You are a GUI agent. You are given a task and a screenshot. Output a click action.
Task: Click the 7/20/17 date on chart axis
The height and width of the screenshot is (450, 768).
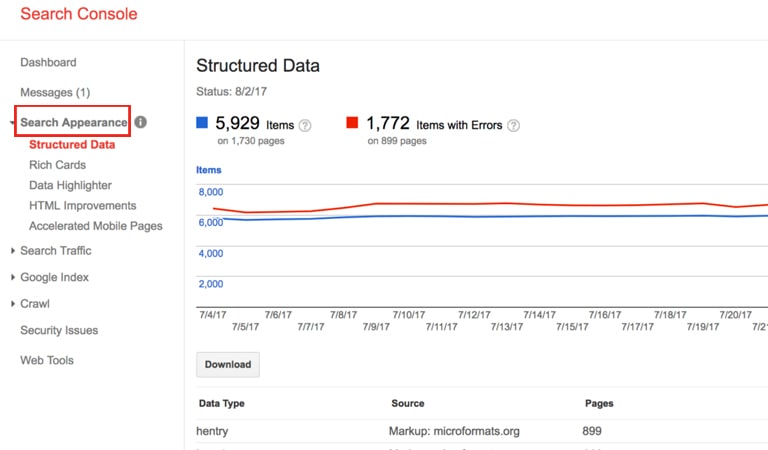(x=735, y=315)
